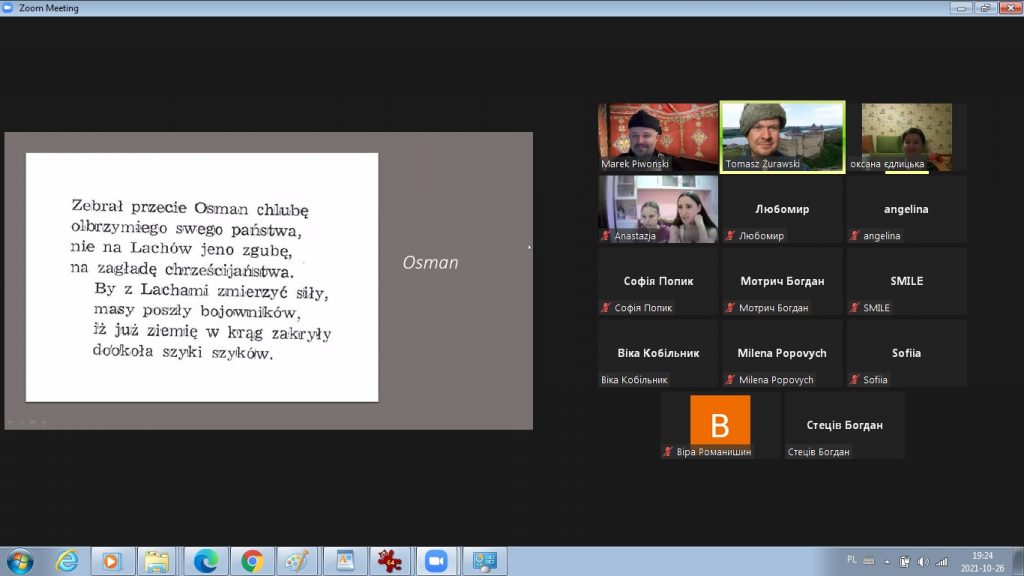1024x576 pixels.
Task: Open Zoom from the taskbar
Action: pos(435,561)
